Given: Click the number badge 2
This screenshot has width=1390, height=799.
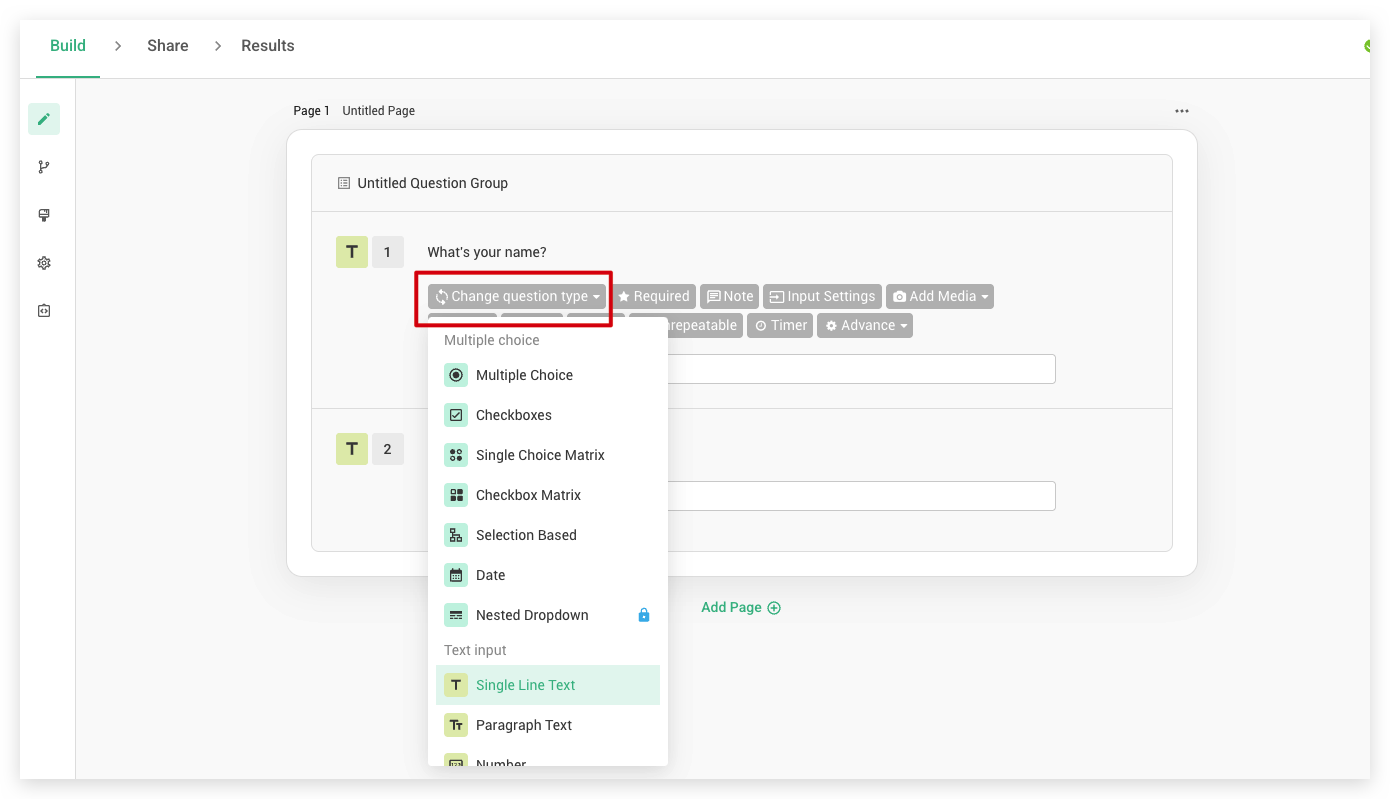Looking at the screenshot, I should (x=388, y=449).
